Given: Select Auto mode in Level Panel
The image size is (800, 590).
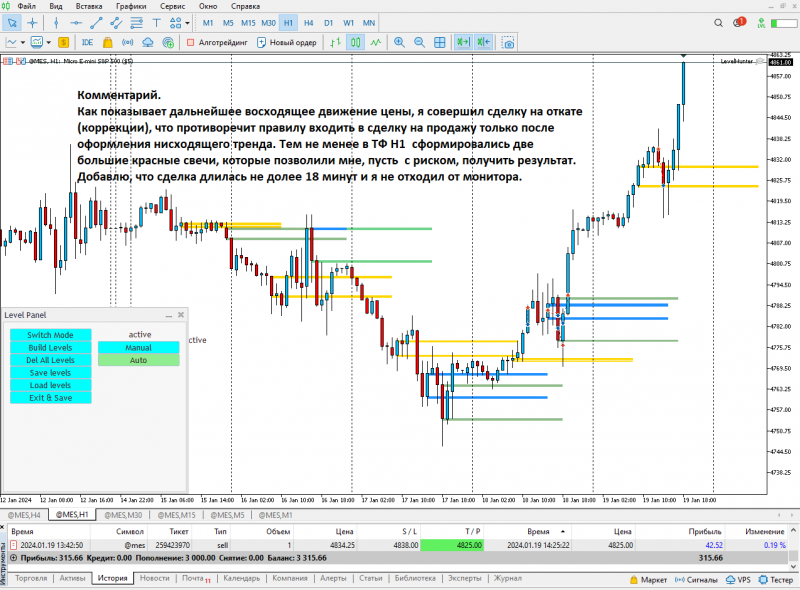Looking at the screenshot, I should coord(138,360).
